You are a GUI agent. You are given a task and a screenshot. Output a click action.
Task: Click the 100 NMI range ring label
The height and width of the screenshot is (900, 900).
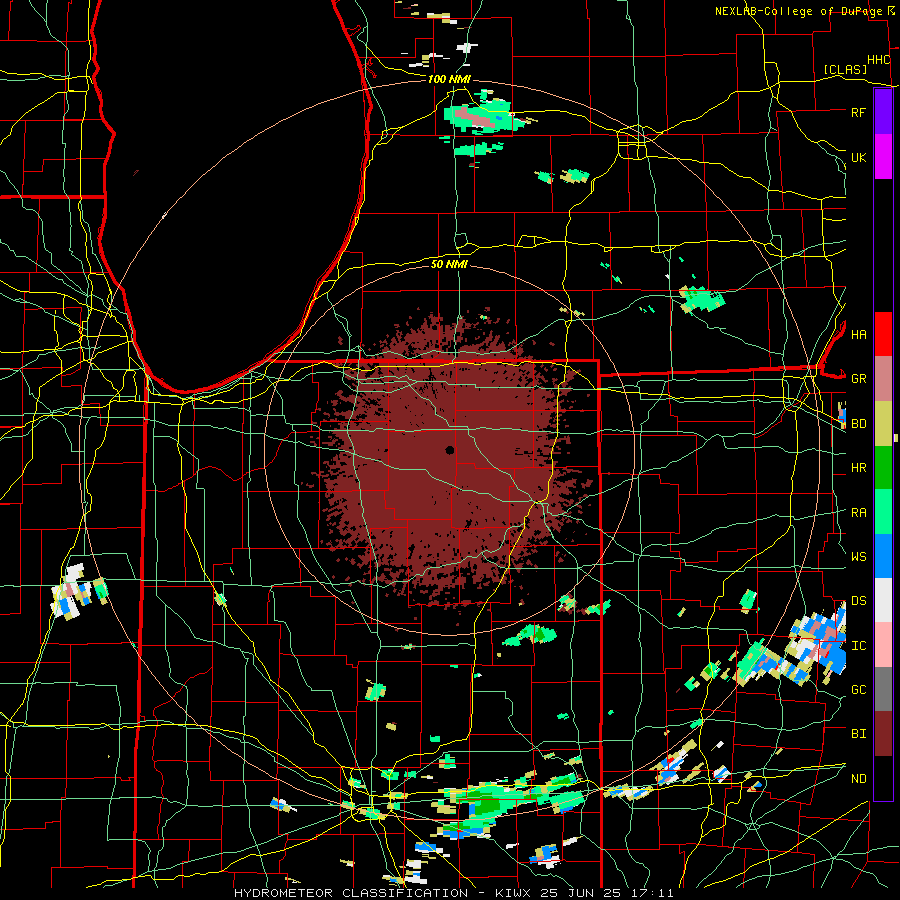pyautogui.click(x=449, y=79)
